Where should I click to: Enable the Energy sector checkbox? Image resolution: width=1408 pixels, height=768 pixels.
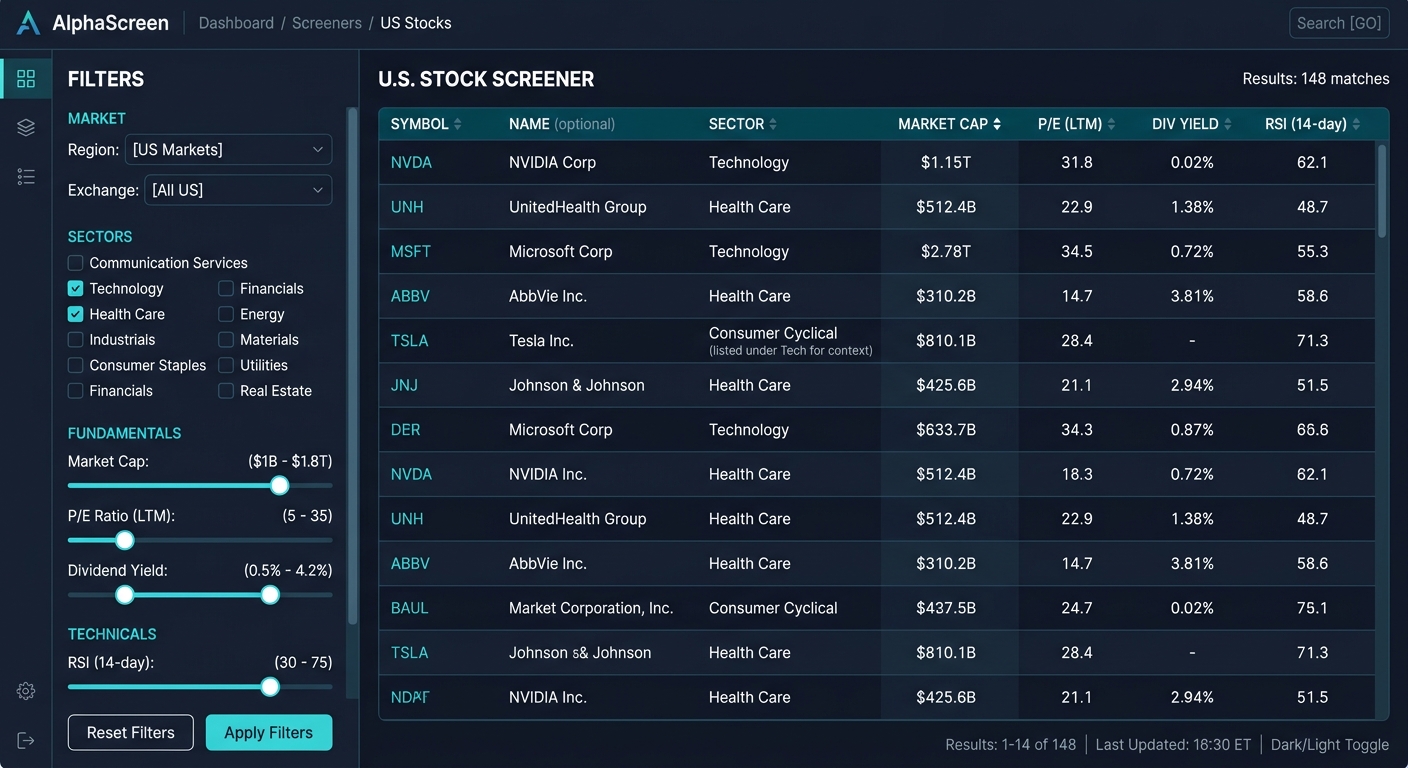pyautogui.click(x=226, y=314)
